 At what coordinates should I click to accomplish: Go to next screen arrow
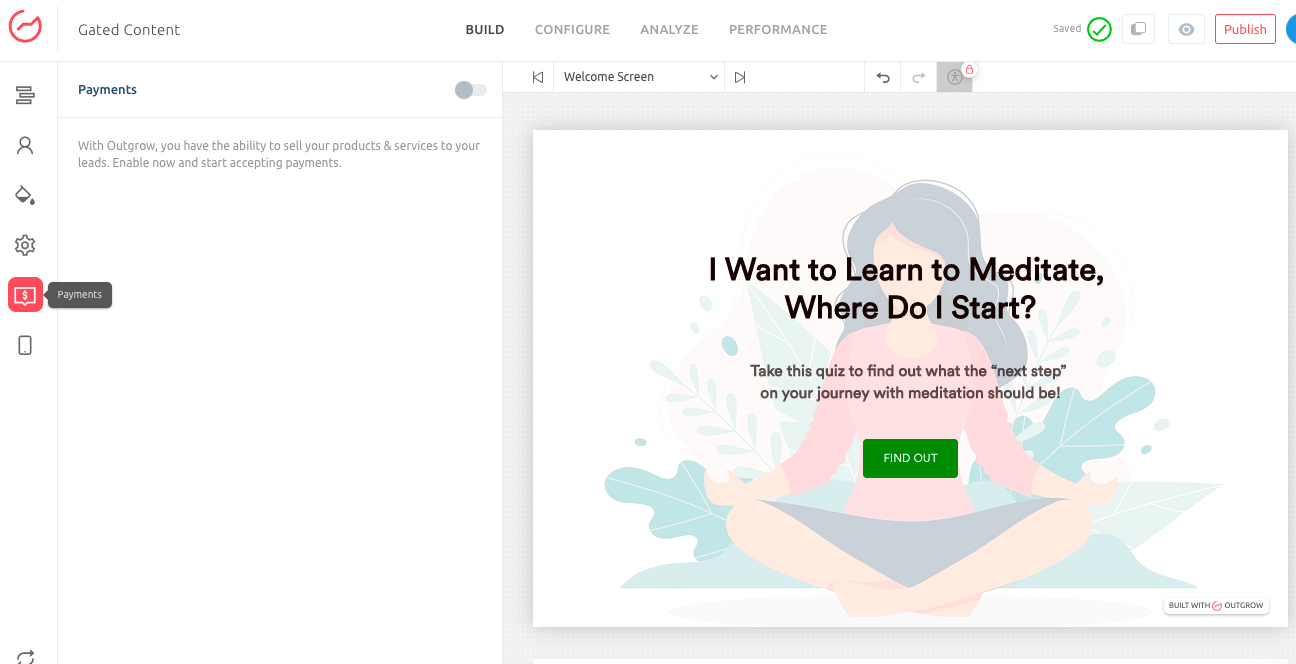coord(740,77)
